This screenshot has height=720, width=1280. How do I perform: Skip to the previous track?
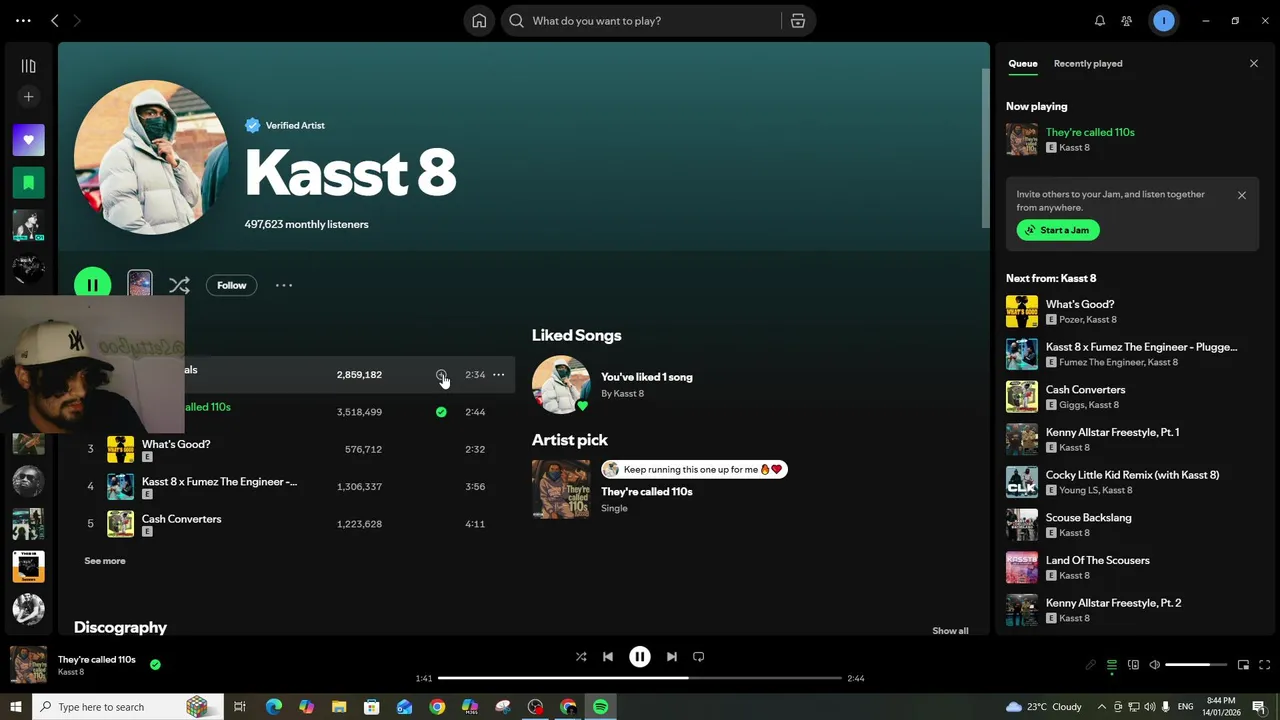pyautogui.click(x=608, y=657)
